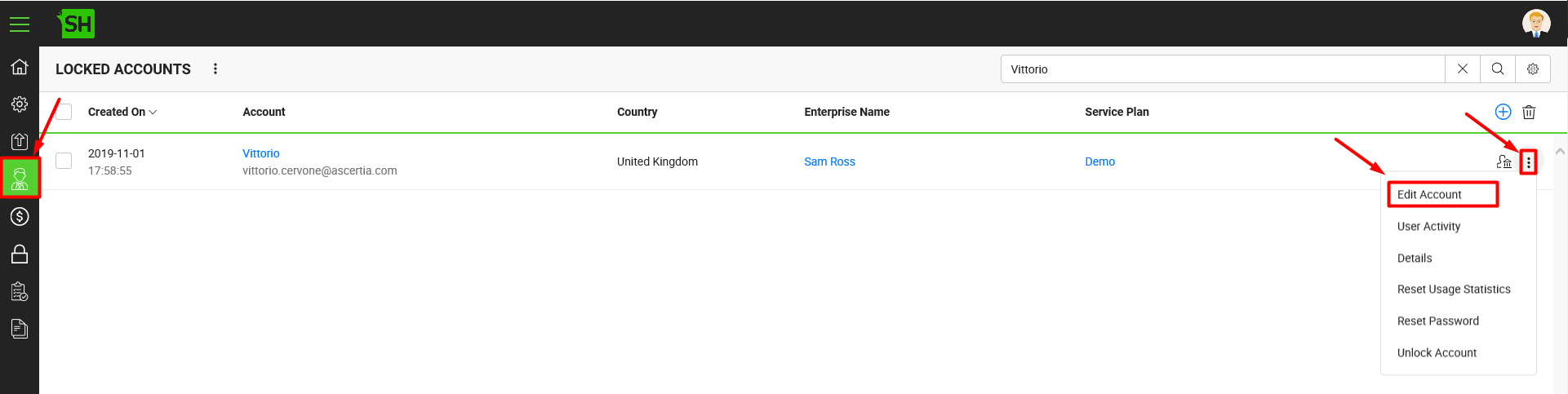The image size is (1568, 394).
Task: Open the hamburger navigation menu
Action: (20, 24)
